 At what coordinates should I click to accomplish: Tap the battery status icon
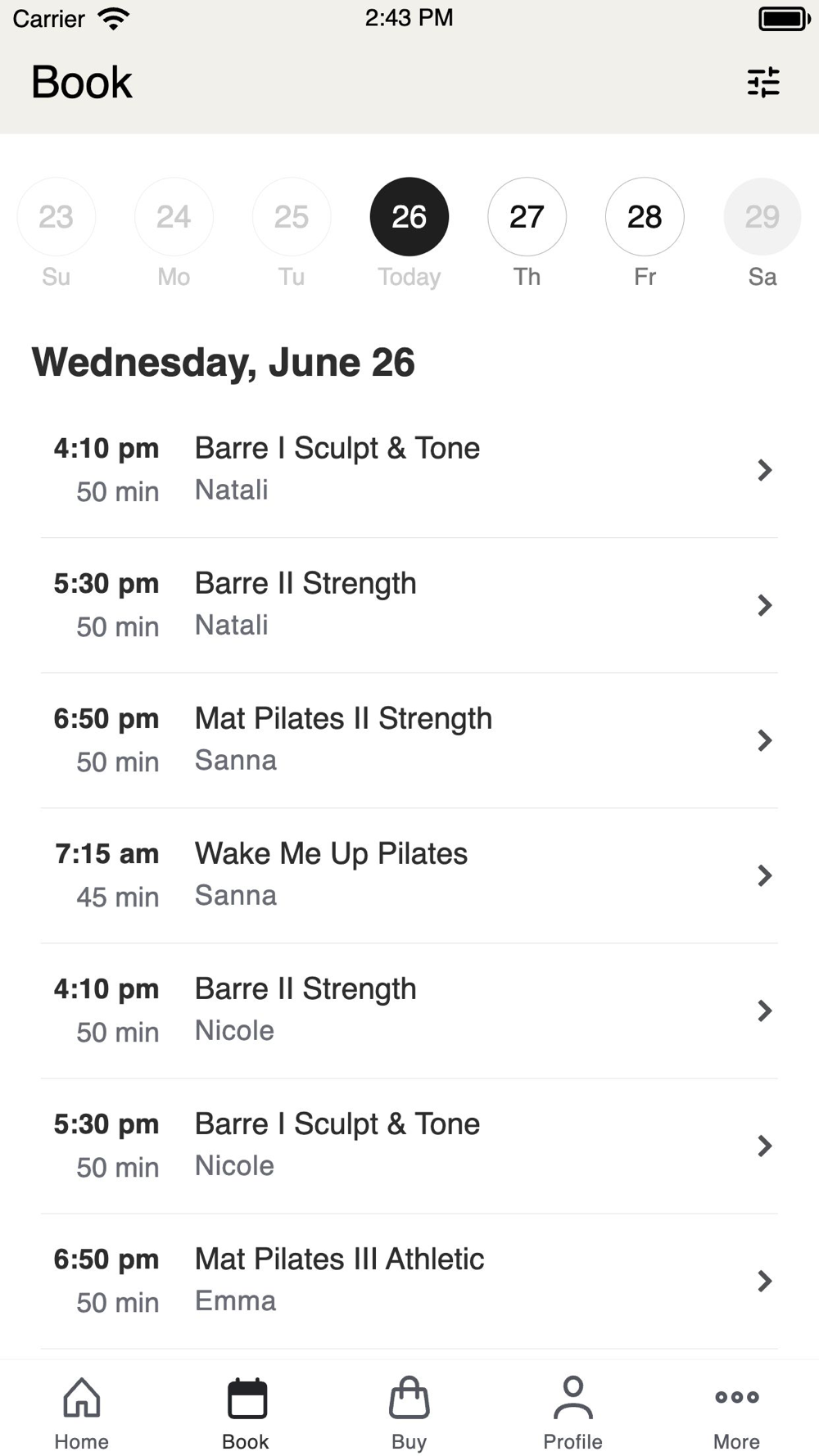click(x=785, y=18)
